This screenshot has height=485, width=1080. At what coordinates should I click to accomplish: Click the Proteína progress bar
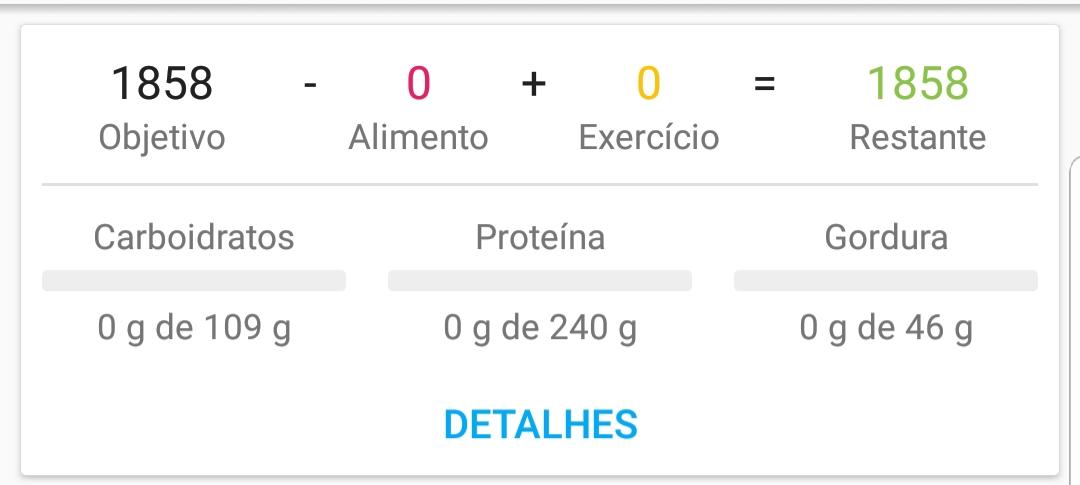540,280
